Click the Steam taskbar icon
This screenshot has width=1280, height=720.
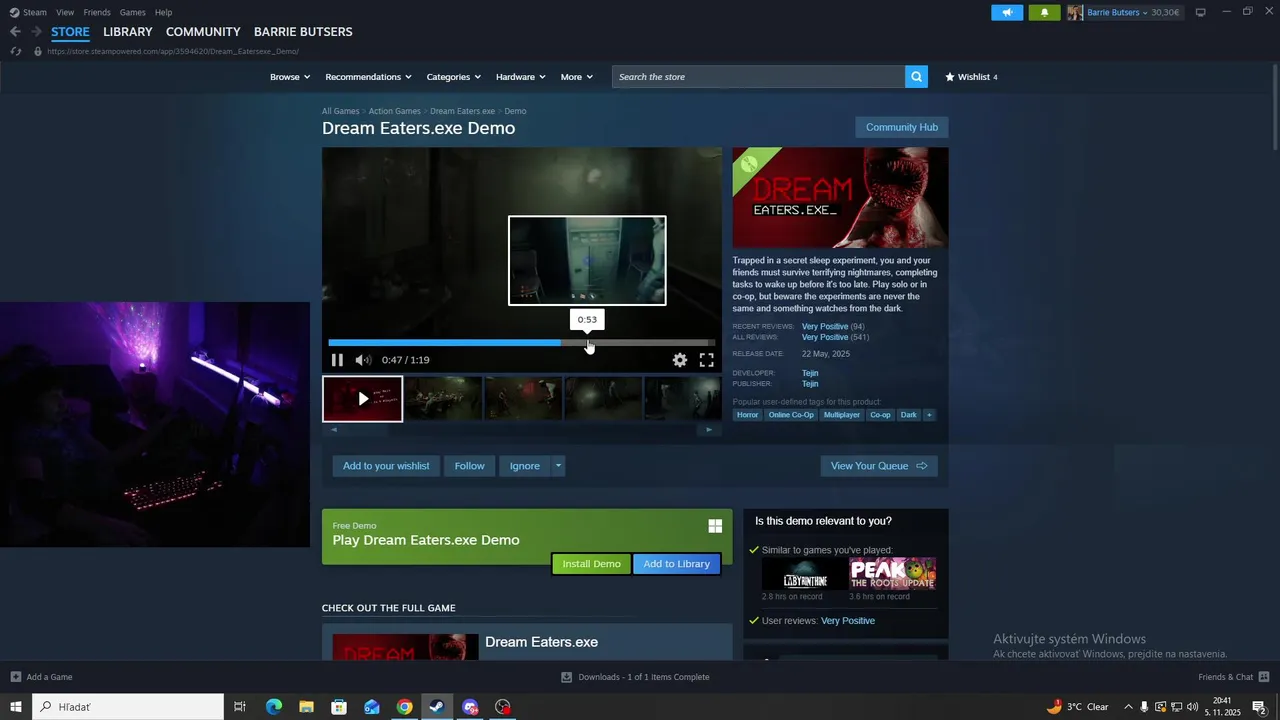pyautogui.click(x=437, y=707)
